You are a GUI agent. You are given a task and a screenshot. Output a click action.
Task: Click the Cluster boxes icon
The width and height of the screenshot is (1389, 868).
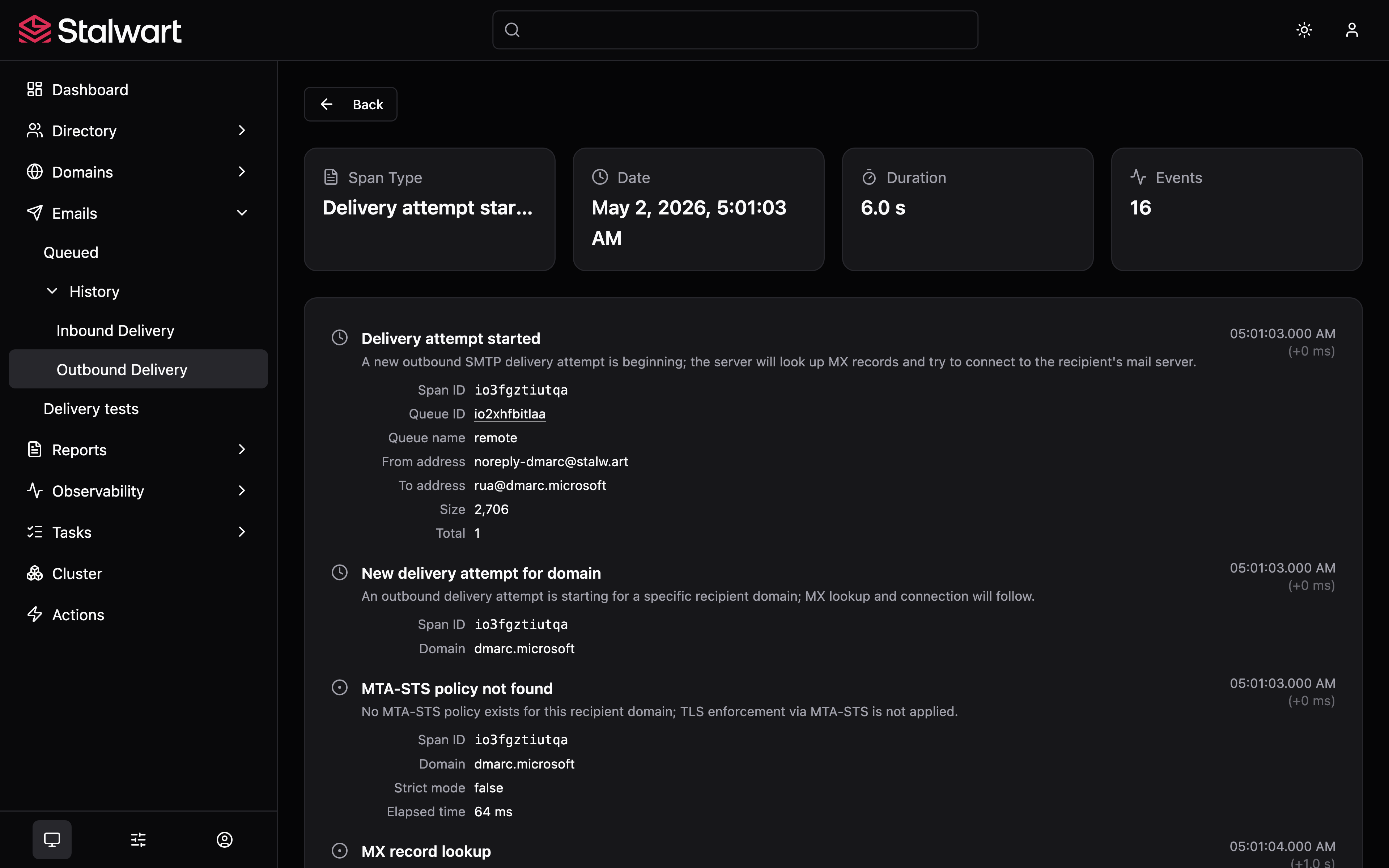click(x=34, y=574)
